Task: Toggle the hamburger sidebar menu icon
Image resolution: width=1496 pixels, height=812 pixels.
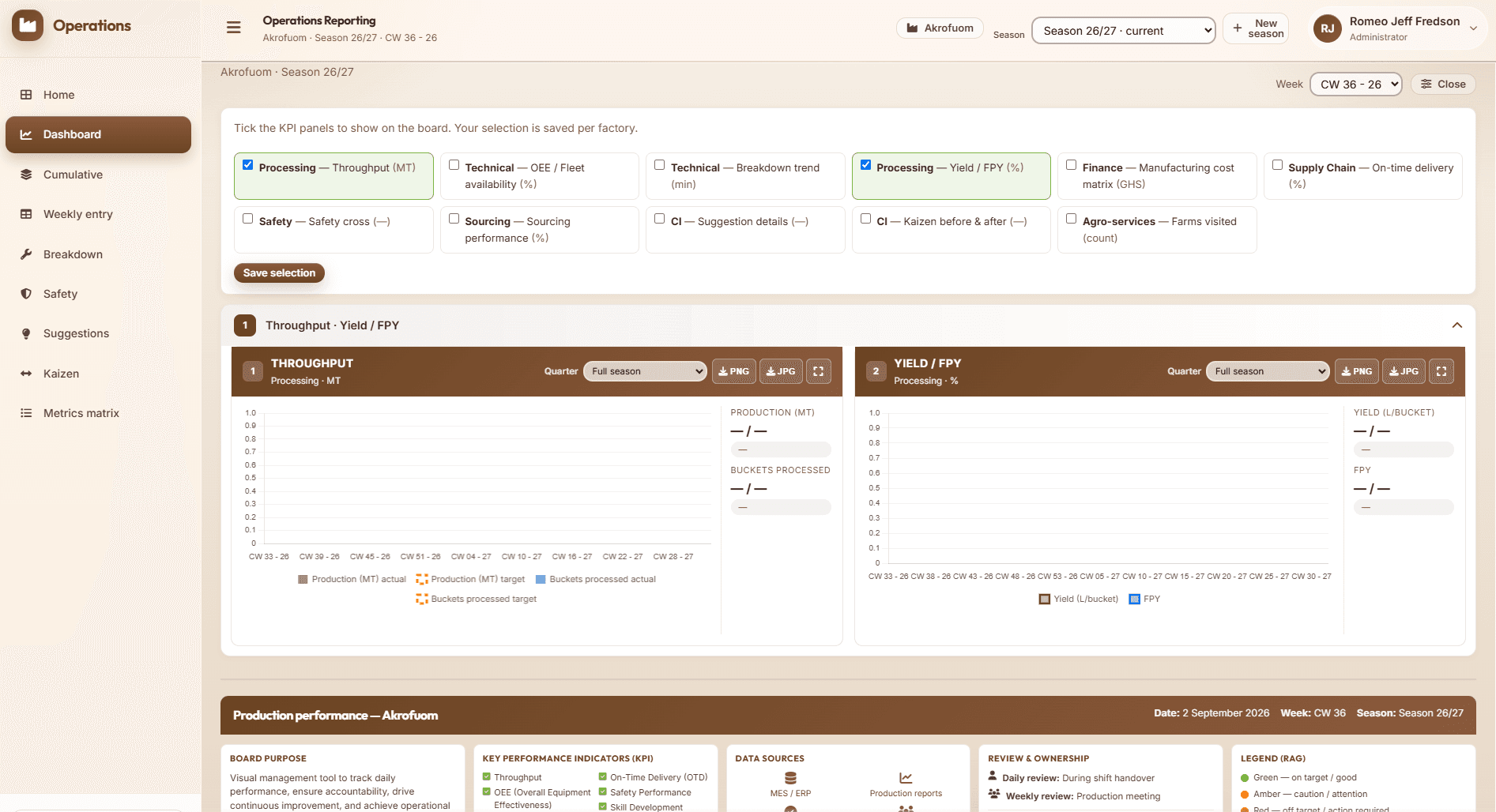Action: 234,28
